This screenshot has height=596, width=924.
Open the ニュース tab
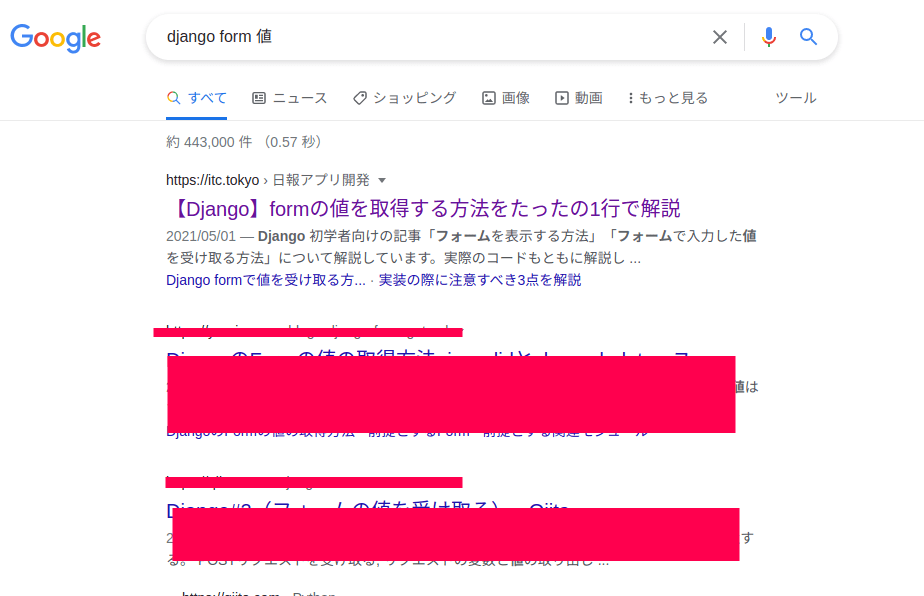289,98
